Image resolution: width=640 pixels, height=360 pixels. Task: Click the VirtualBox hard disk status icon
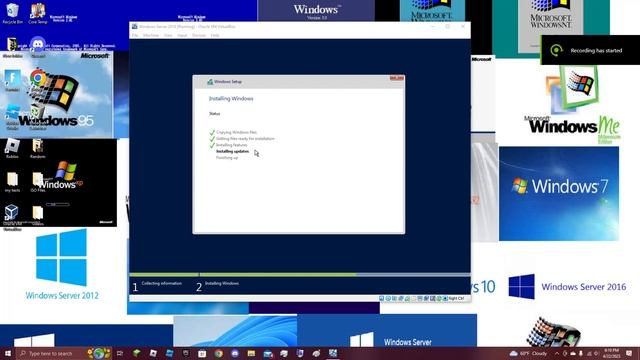pos(382,299)
